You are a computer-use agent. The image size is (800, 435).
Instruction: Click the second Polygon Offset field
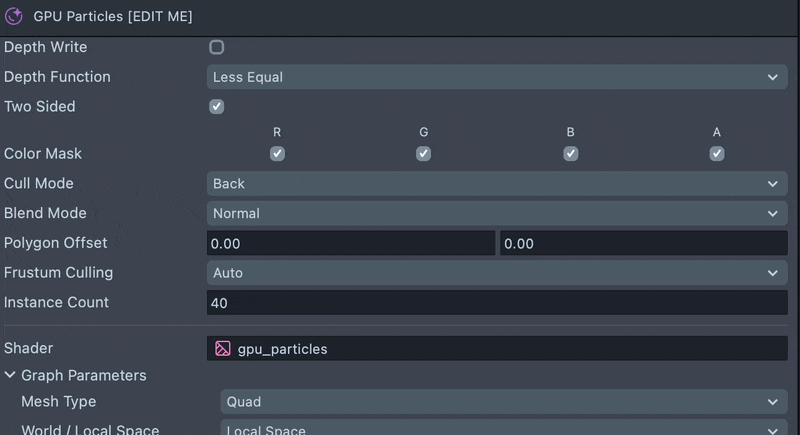(643, 243)
